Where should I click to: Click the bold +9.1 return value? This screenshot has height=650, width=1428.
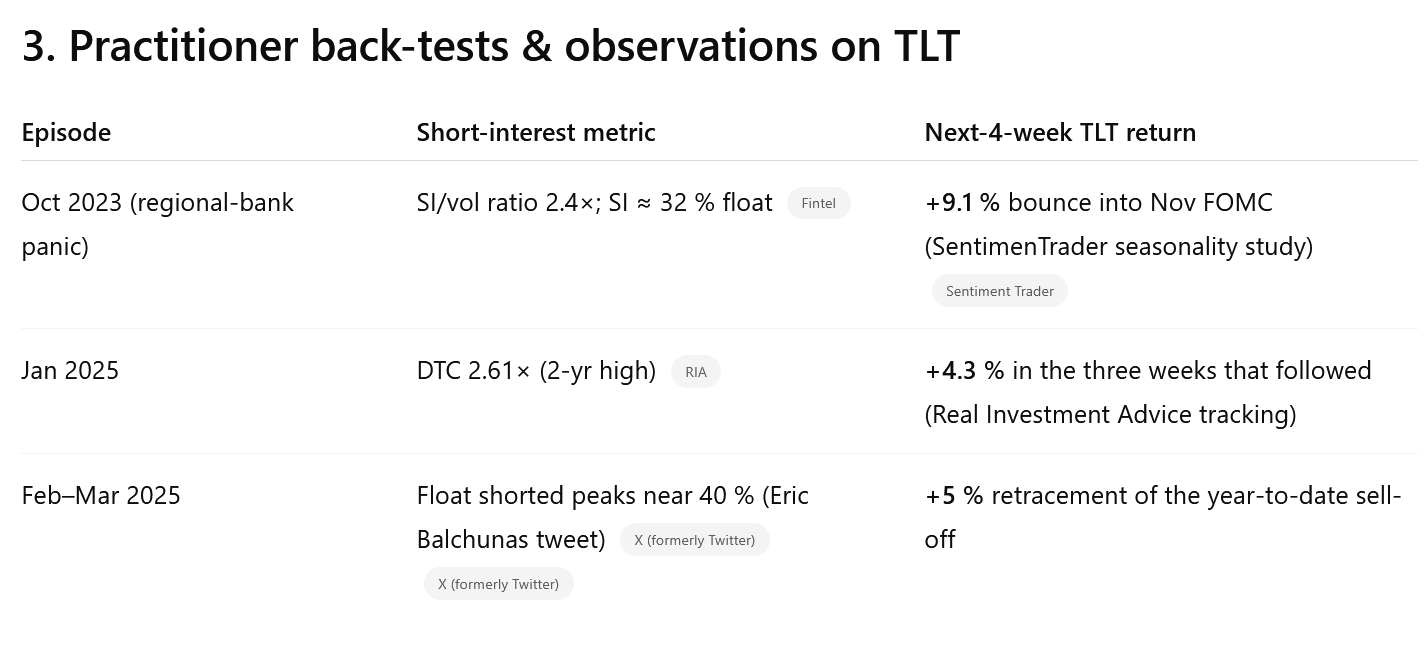(949, 203)
